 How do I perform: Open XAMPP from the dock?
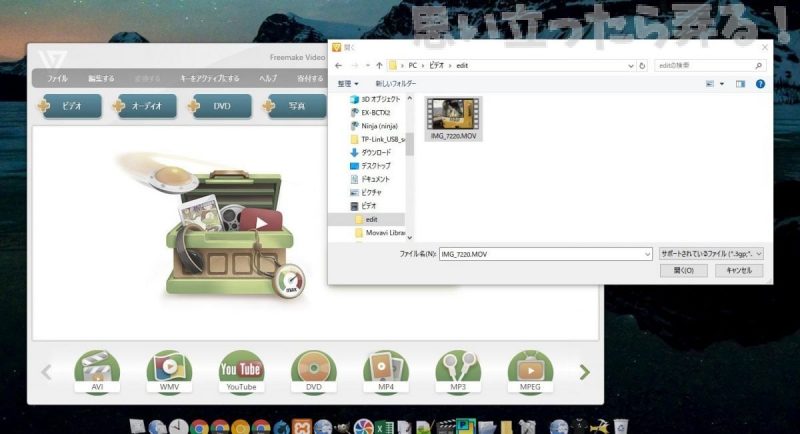click(x=302, y=427)
